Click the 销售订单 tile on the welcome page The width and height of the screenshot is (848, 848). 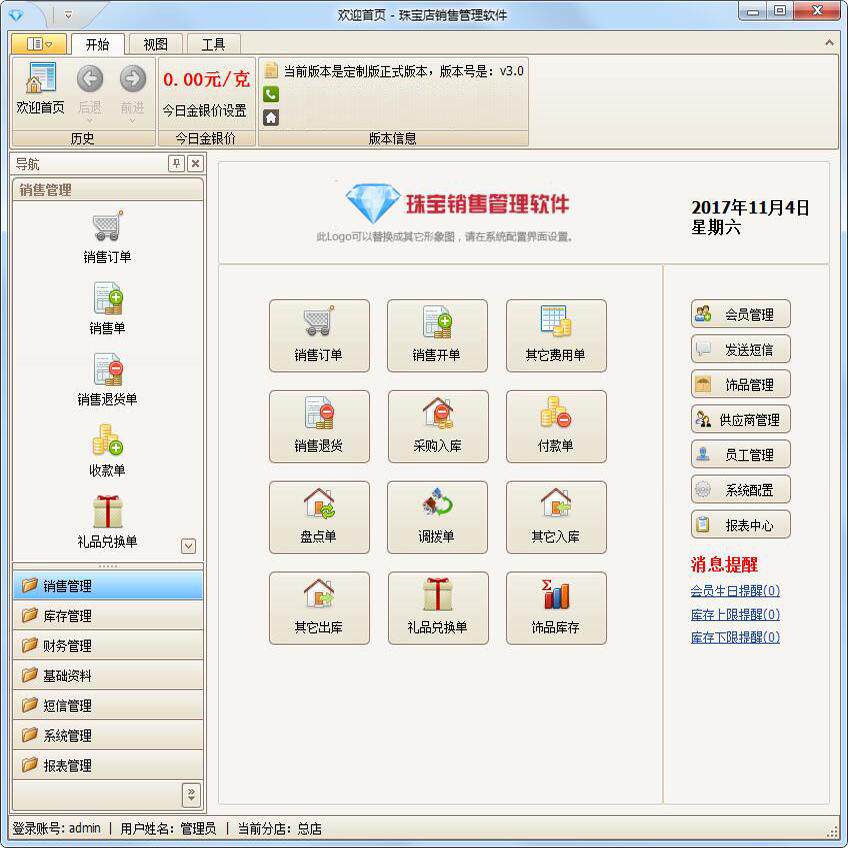coord(319,335)
